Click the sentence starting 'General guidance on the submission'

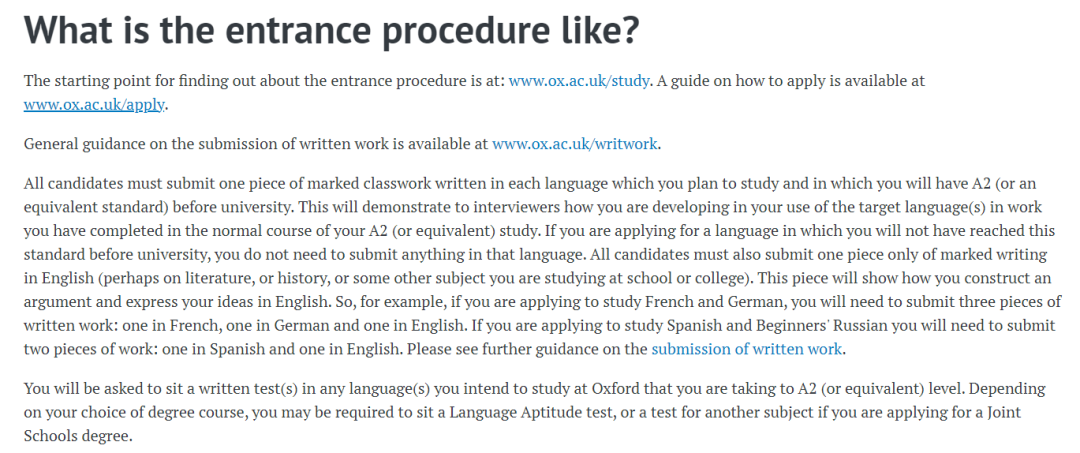coord(342,145)
